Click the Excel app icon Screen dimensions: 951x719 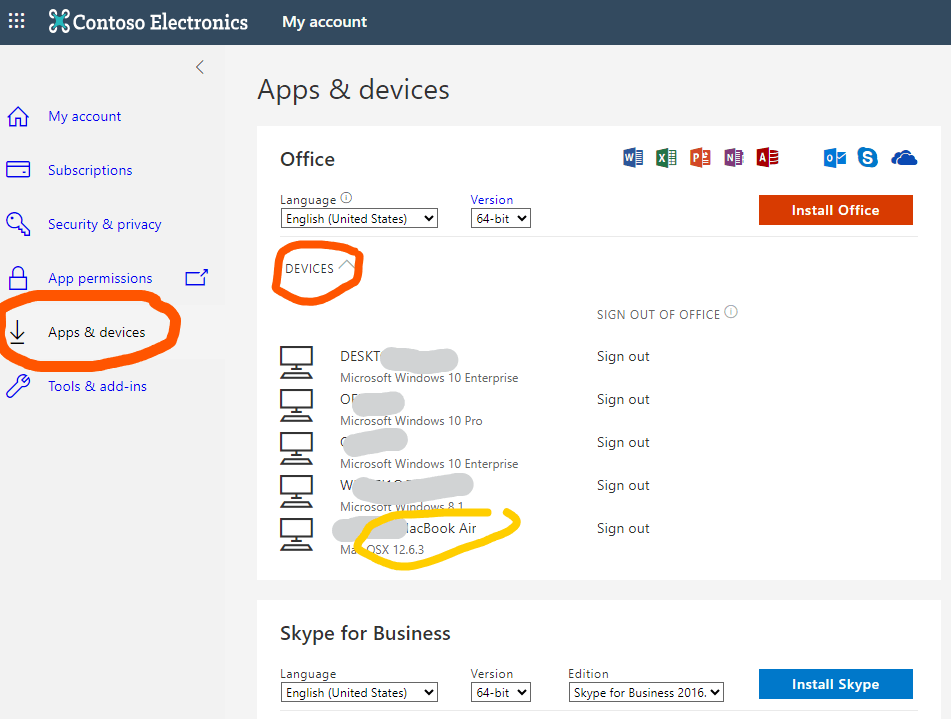point(666,158)
